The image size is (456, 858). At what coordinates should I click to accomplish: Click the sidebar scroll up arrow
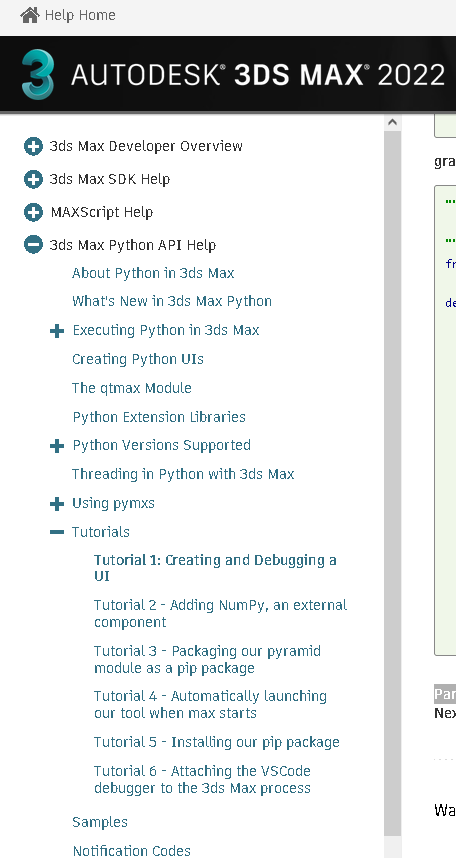pos(392,123)
